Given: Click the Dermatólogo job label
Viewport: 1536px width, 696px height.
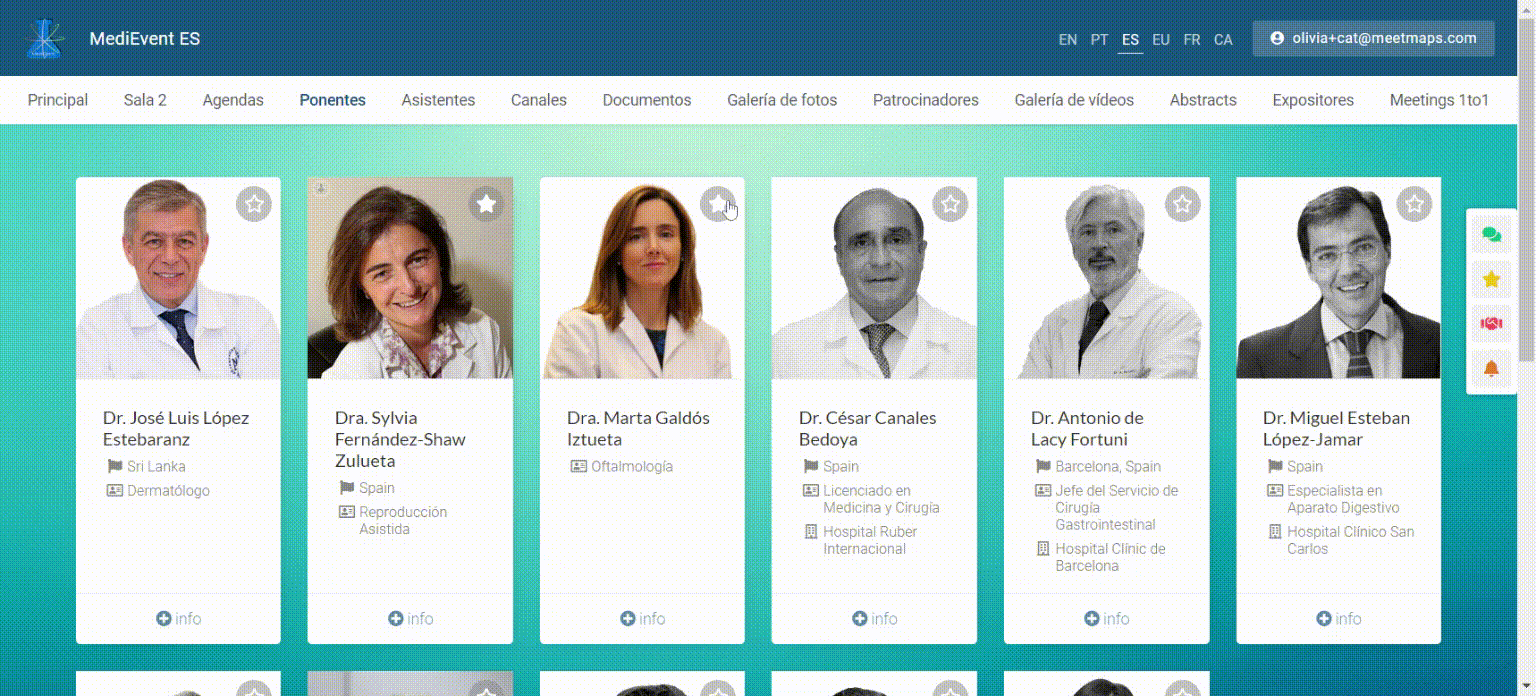Looking at the screenshot, I should pyautogui.click(x=168, y=491).
